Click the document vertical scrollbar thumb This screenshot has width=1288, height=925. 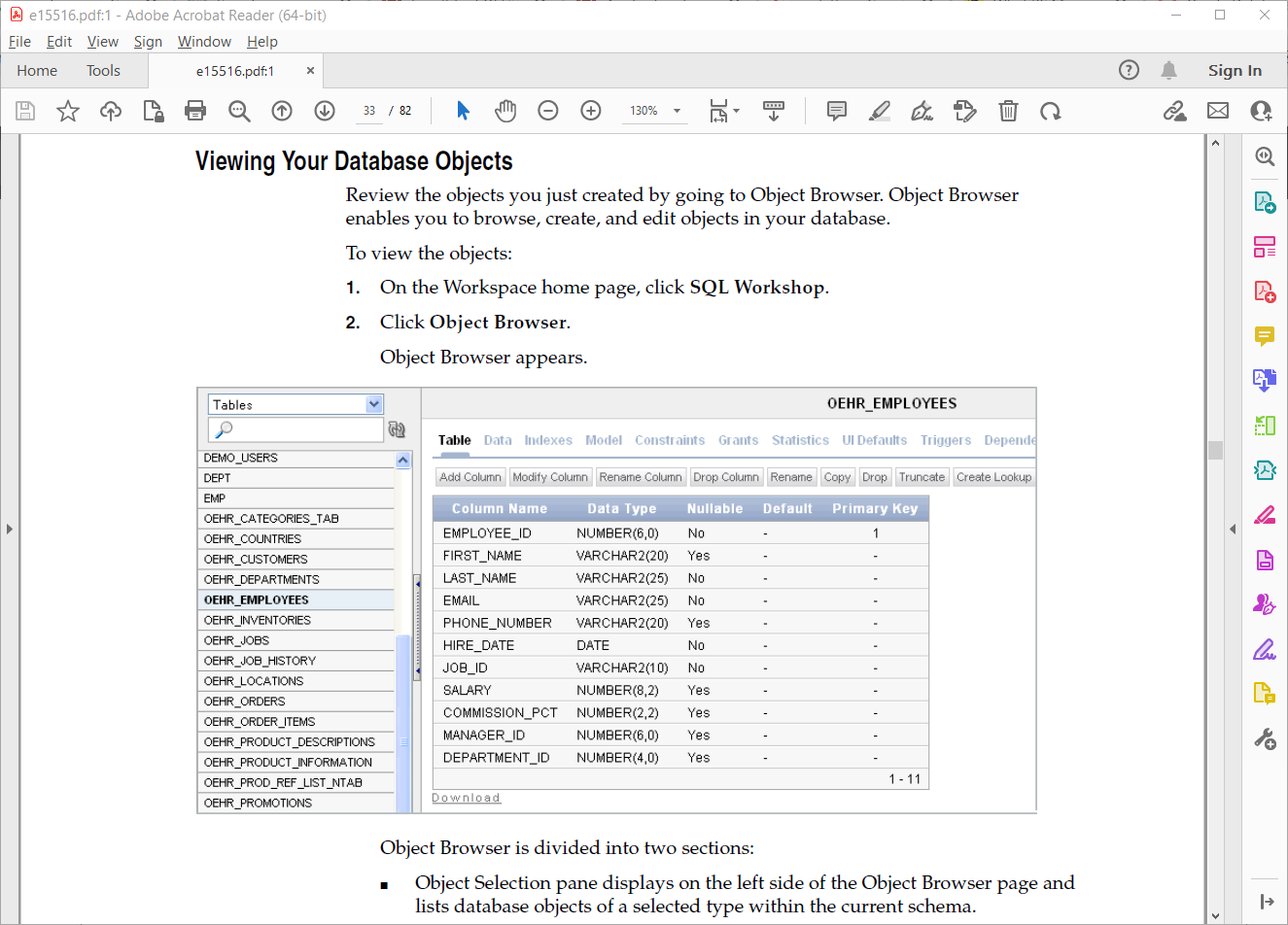[x=1215, y=450]
